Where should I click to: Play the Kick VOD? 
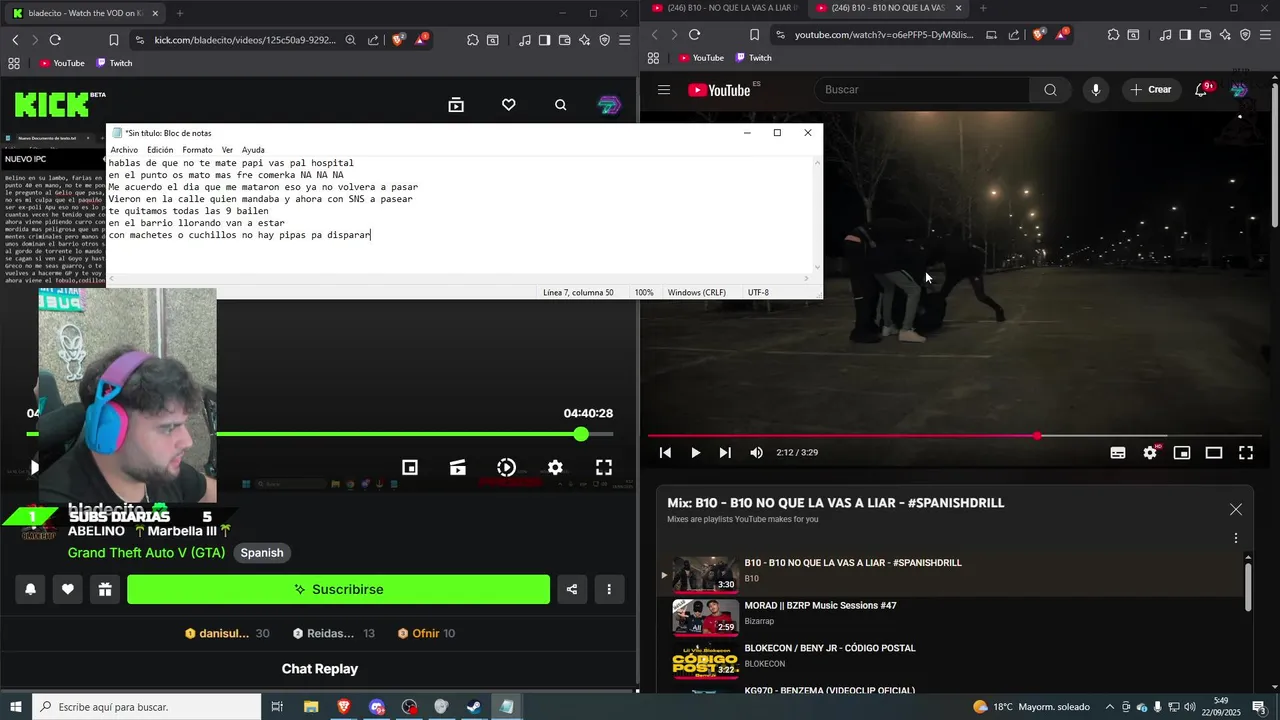coord(34,467)
